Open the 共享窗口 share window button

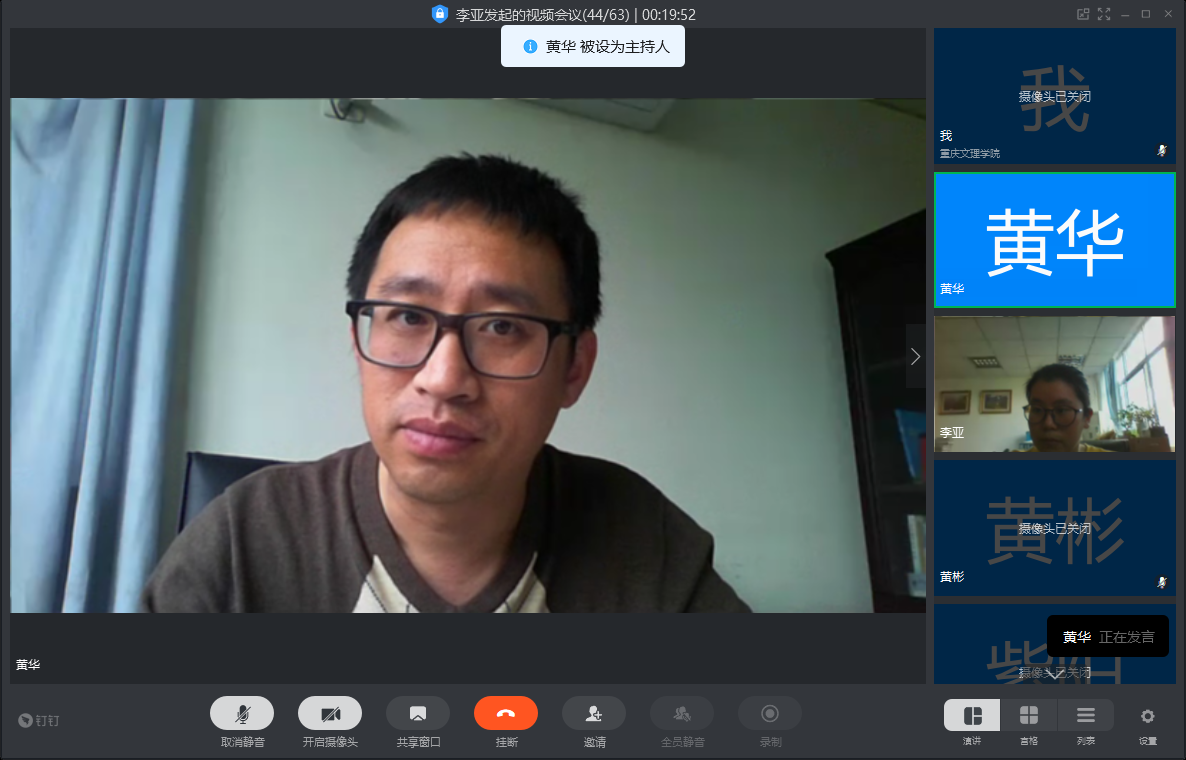418,713
